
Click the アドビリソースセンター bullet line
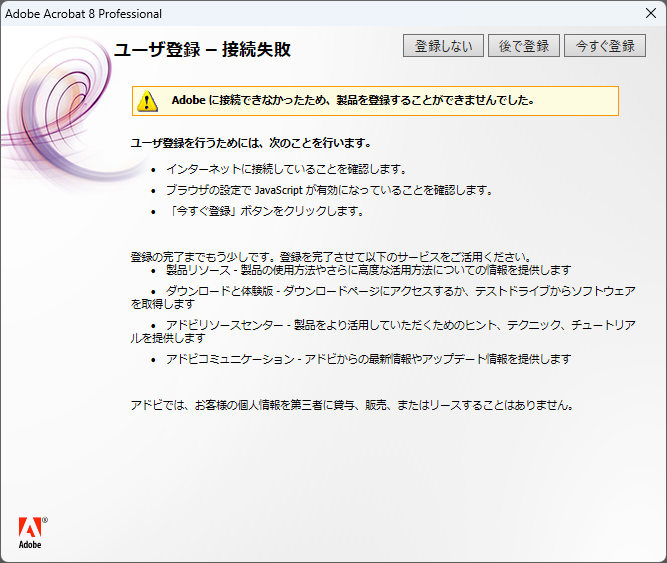click(x=383, y=331)
